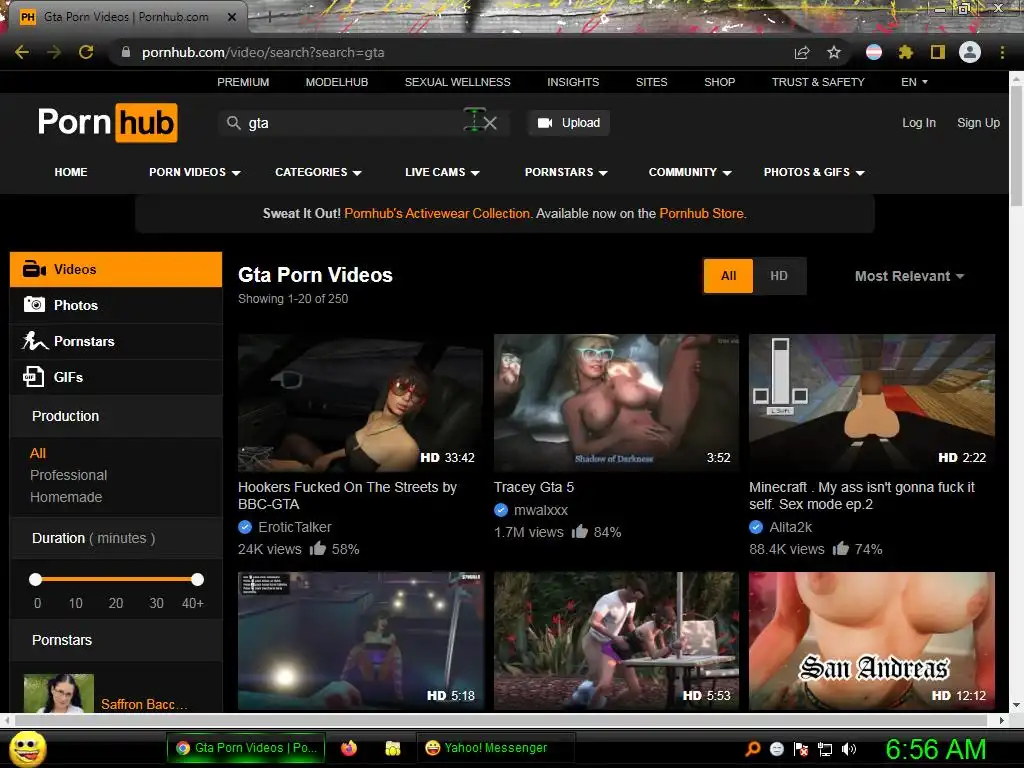This screenshot has width=1024, height=768.
Task: Open the striped flag extension icon
Action: (x=874, y=52)
